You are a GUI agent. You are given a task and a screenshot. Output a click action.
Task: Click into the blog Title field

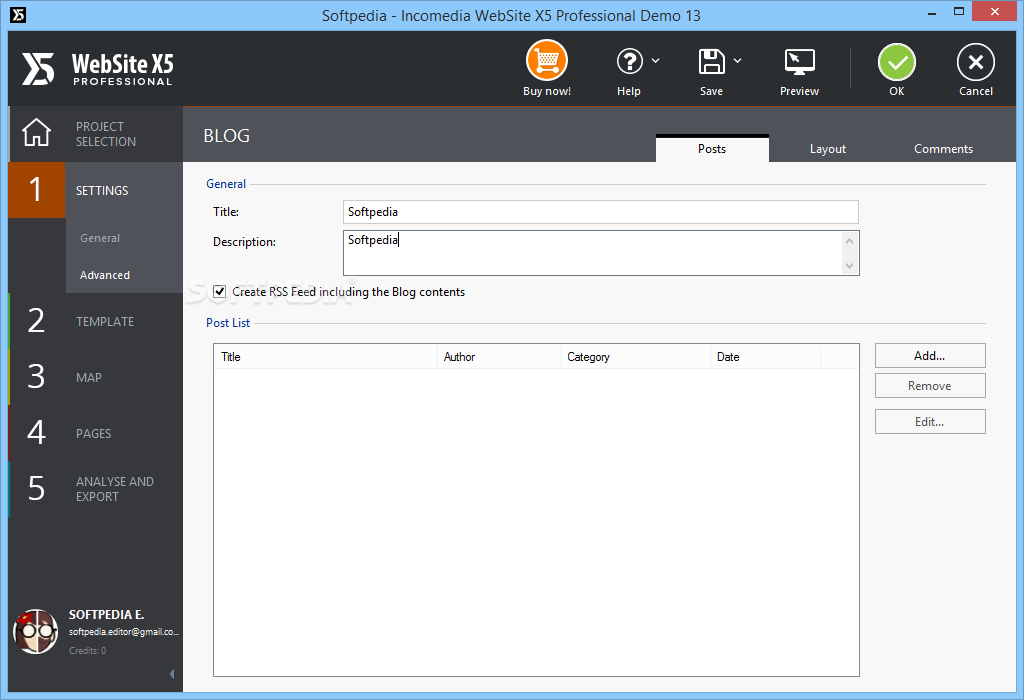600,212
